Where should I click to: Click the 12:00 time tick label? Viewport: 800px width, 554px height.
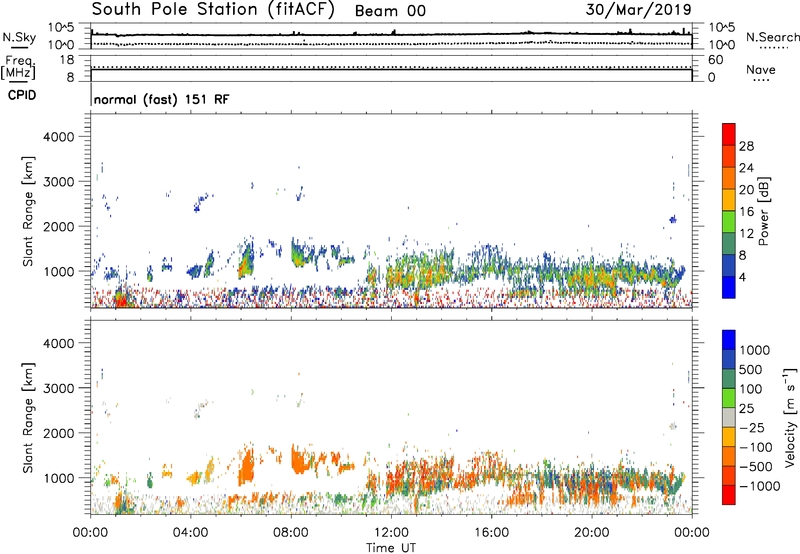click(x=391, y=533)
